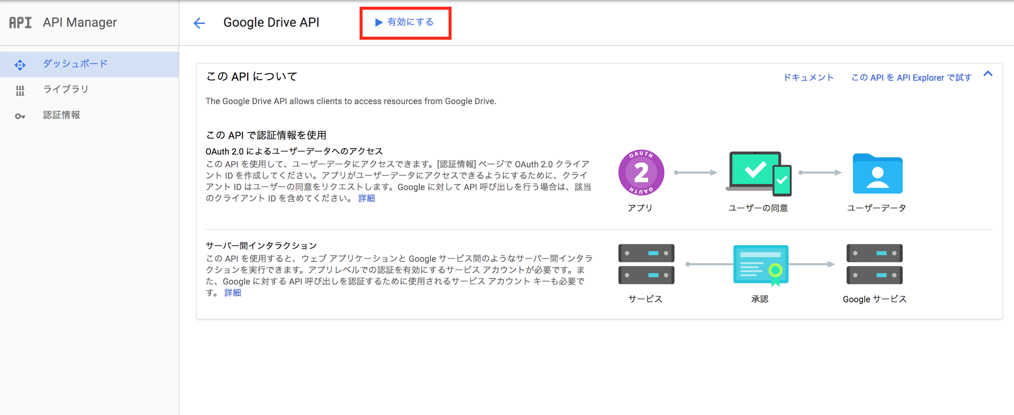Click the OAuth 2.0 によるユーザーデータへのアクセス heading

[x=294, y=151]
